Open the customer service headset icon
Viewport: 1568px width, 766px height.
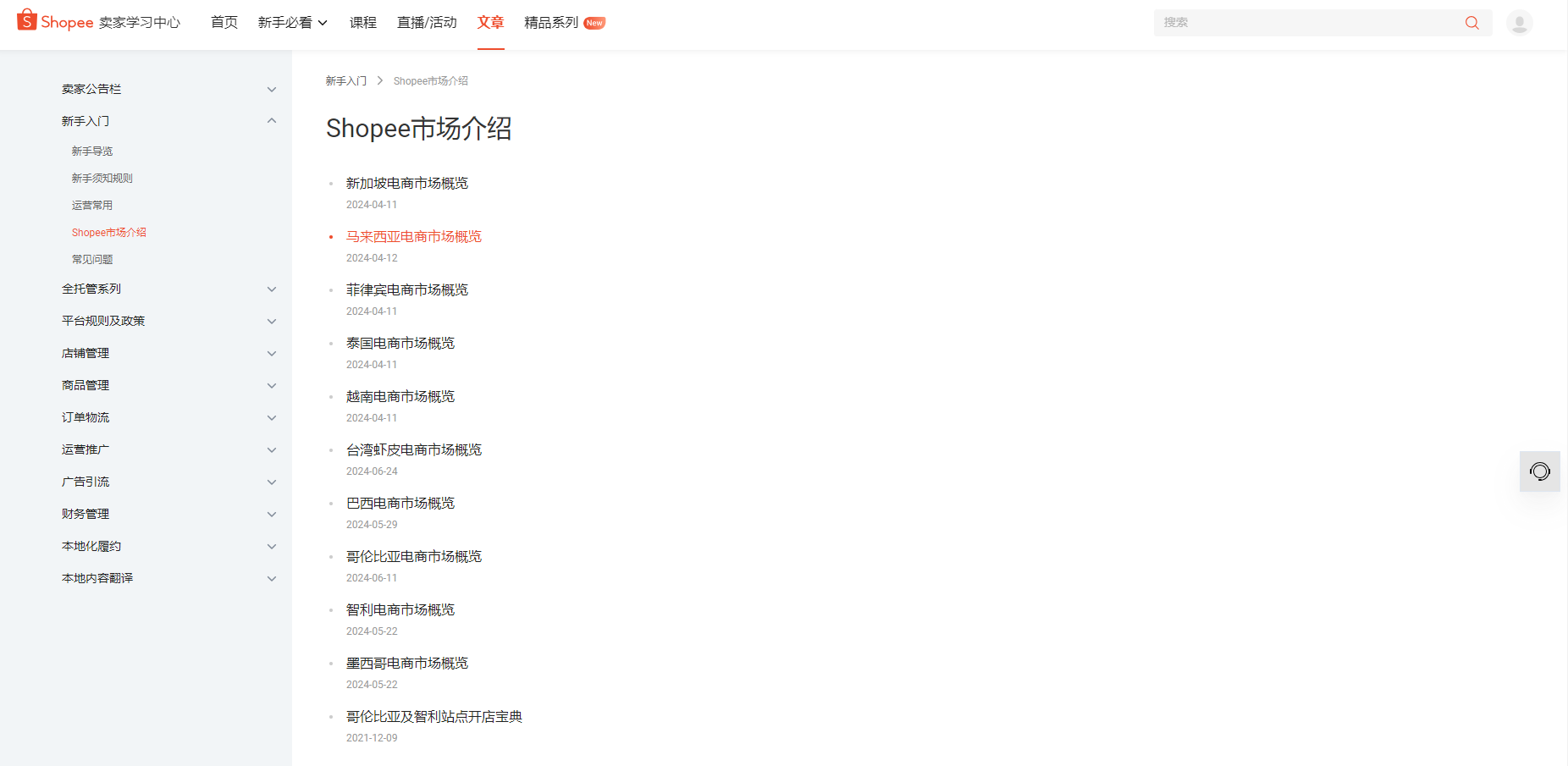point(1540,471)
